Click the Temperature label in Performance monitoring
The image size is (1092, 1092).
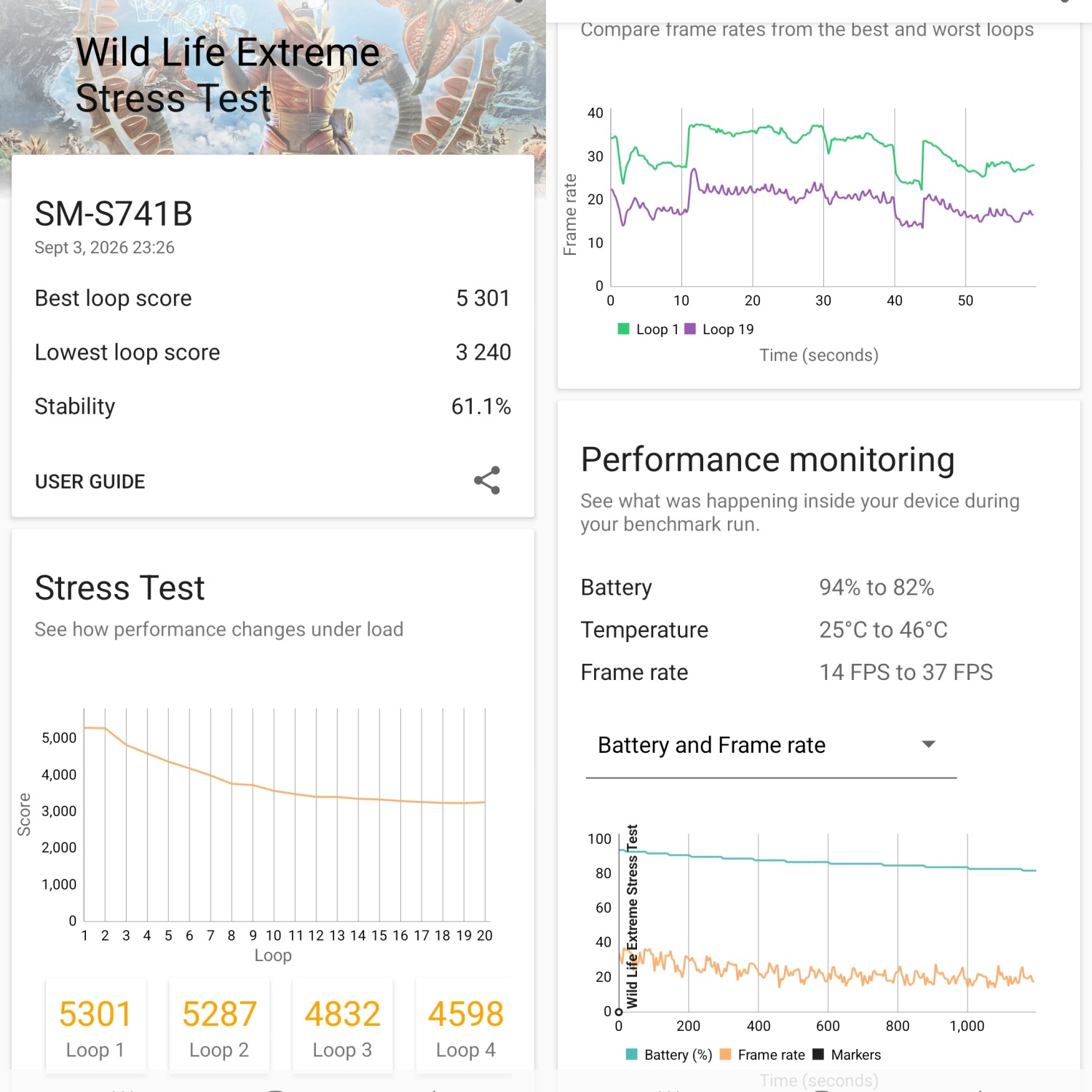point(644,630)
